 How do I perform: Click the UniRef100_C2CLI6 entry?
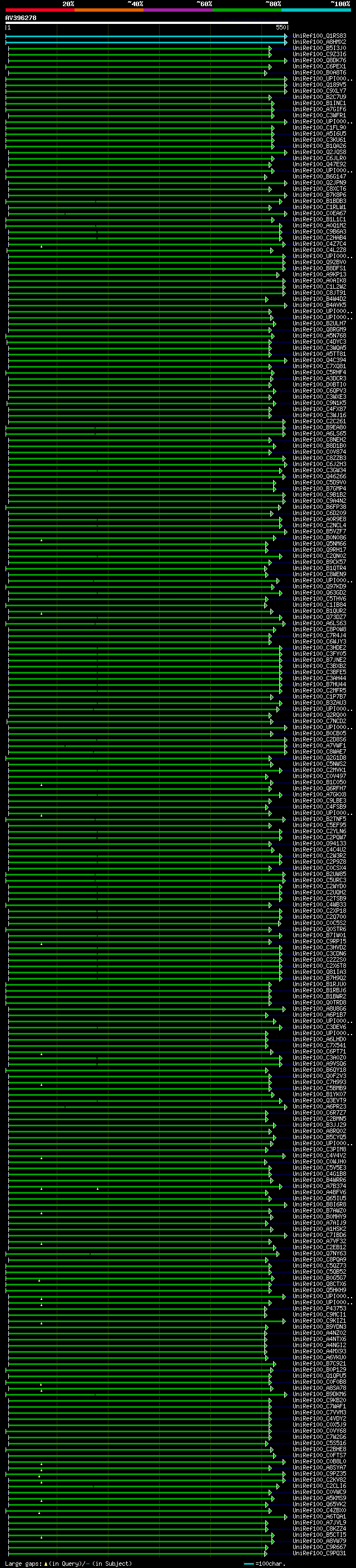pos(319,1486)
